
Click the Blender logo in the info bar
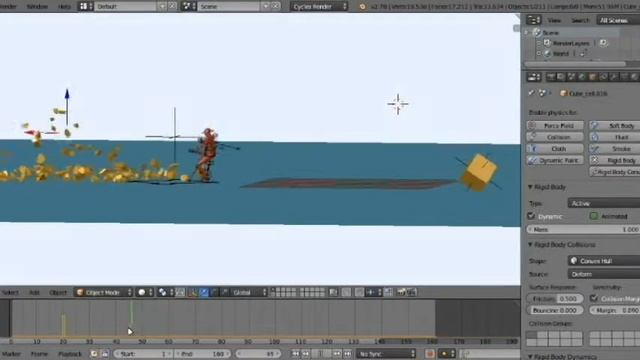coord(362,7)
